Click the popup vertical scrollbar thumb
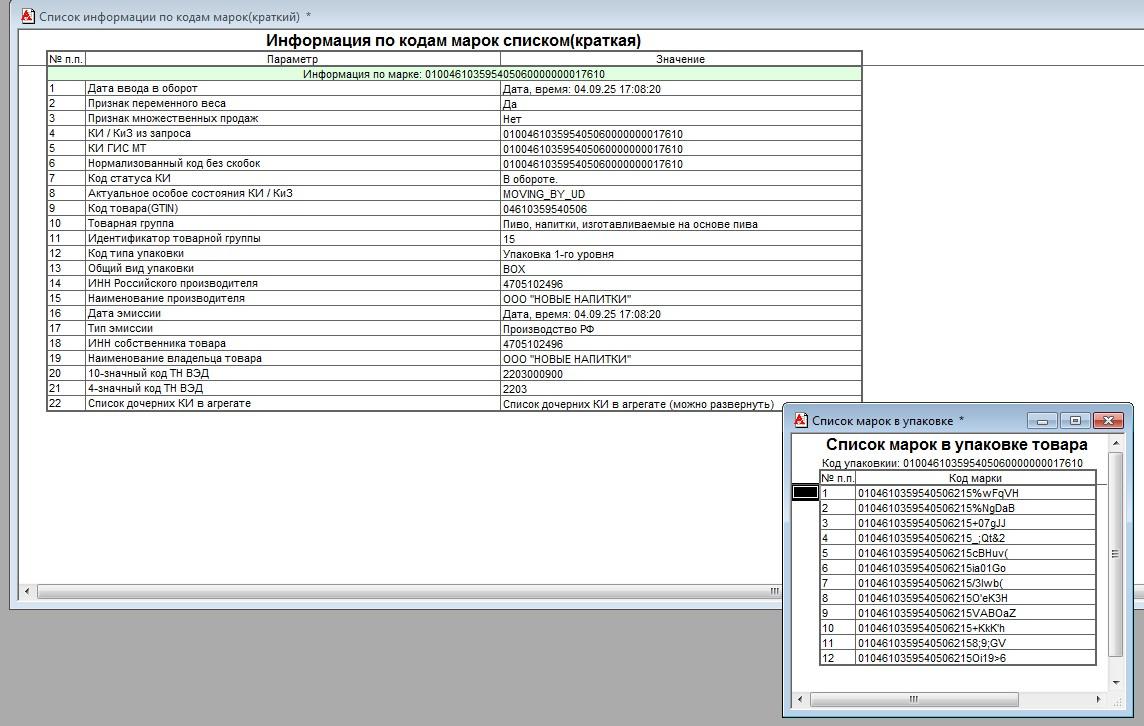 [x=1115, y=554]
